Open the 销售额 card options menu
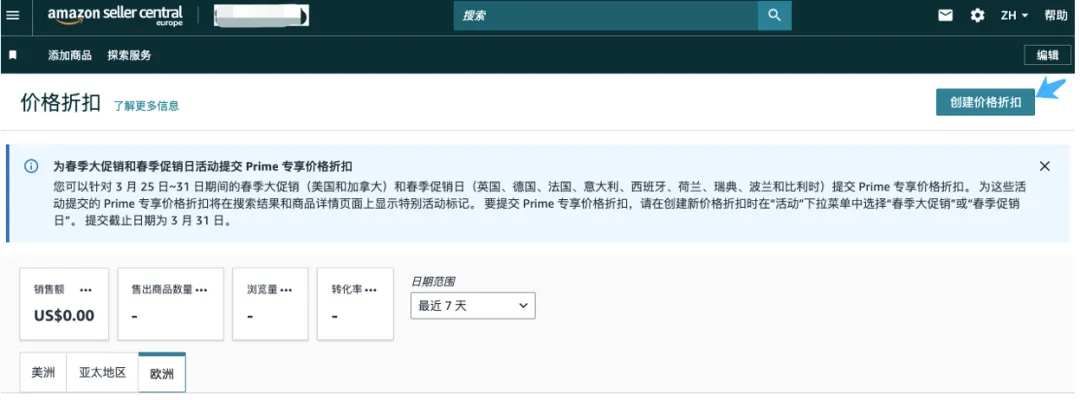Viewport: 1080px width, 400px height. [86, 290]
